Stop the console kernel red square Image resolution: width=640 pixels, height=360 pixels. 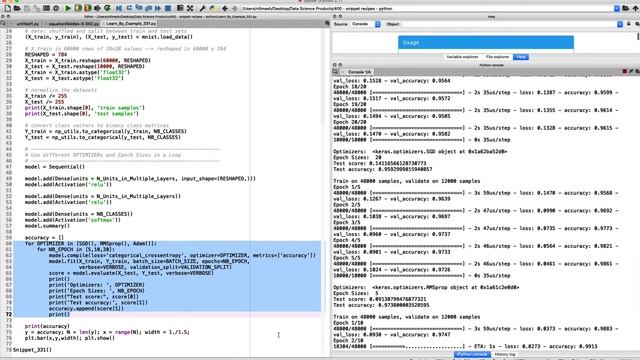point(624,71)
